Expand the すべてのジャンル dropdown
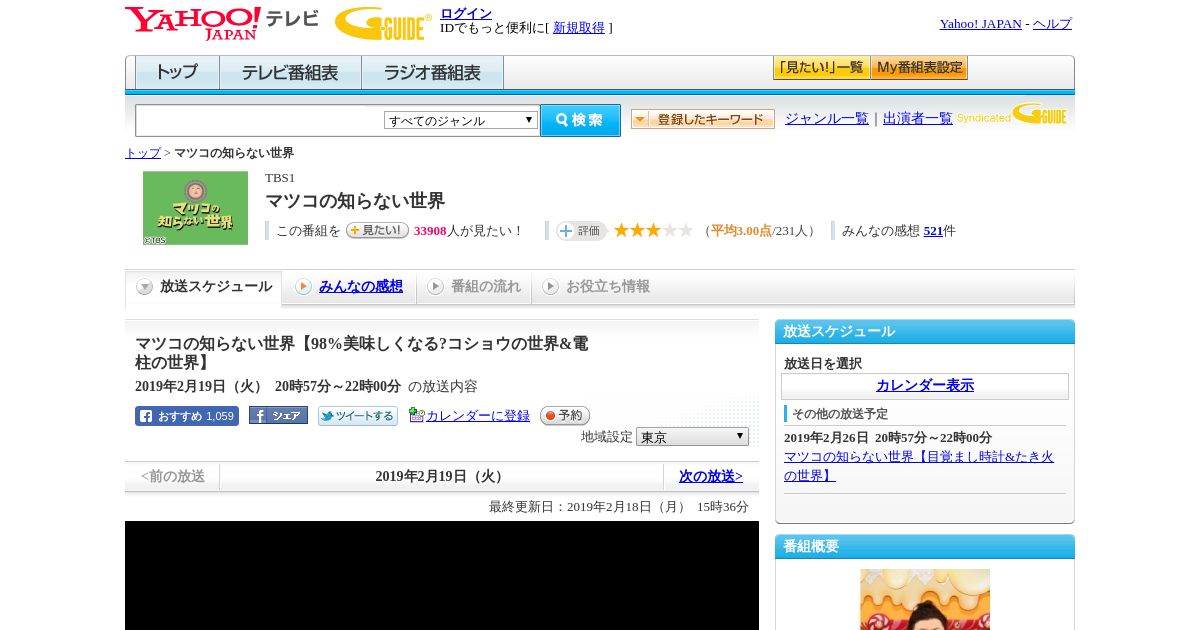Screen dimensions: 1200x630 click(x=461, y=120)
